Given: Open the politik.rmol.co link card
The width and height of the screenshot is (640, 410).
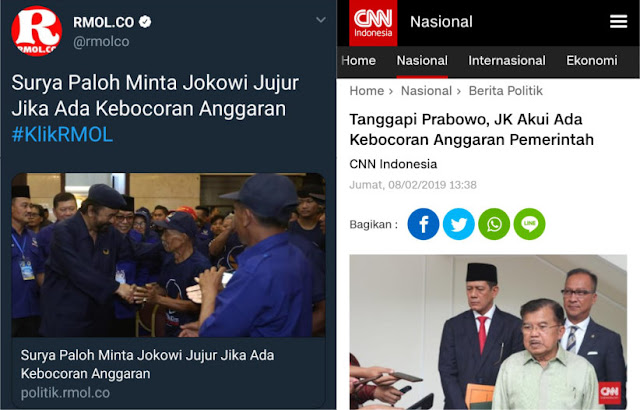Looking at the screenshot, I should click(168, 374).
